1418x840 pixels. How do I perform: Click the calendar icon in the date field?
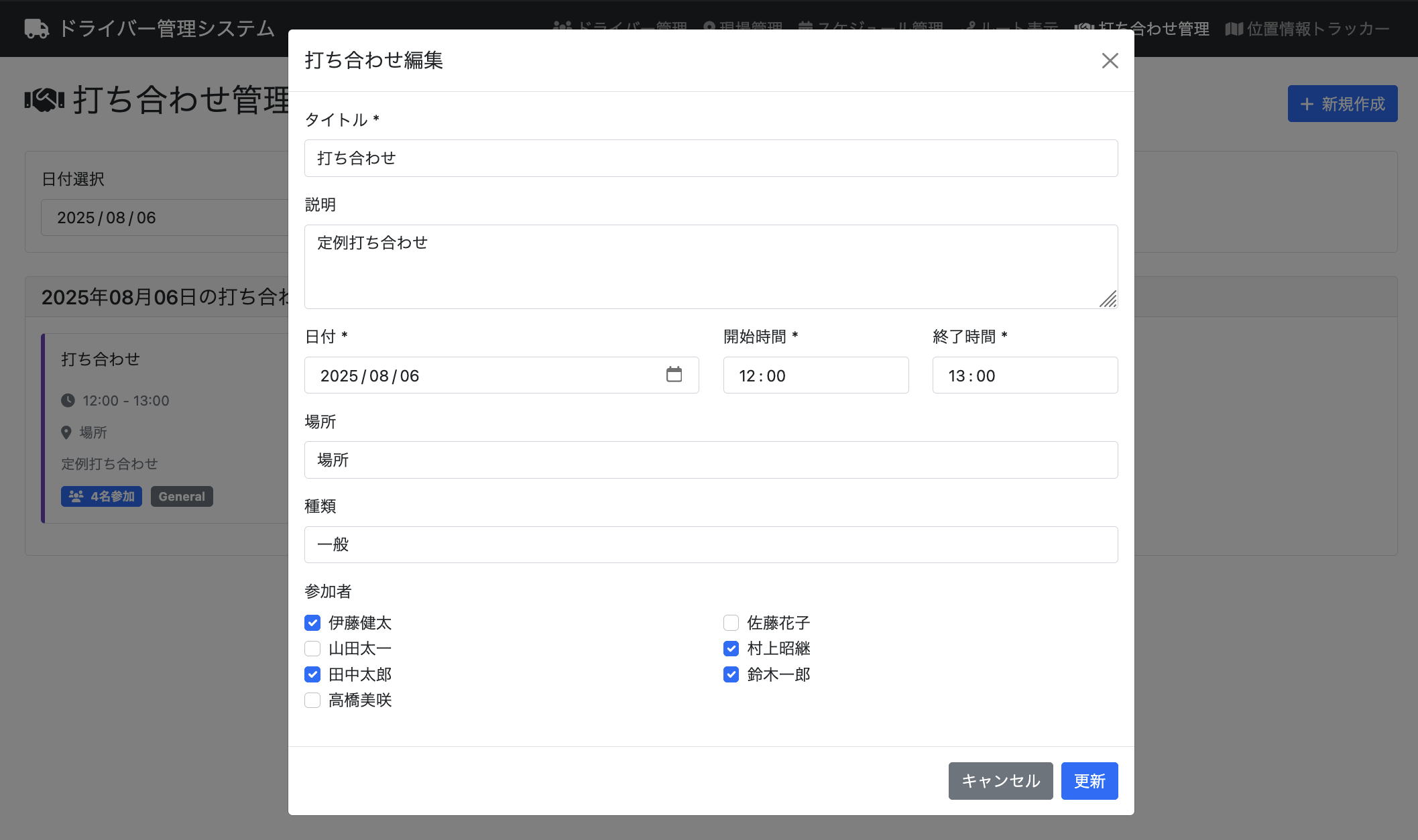click(x=674, y=375)
